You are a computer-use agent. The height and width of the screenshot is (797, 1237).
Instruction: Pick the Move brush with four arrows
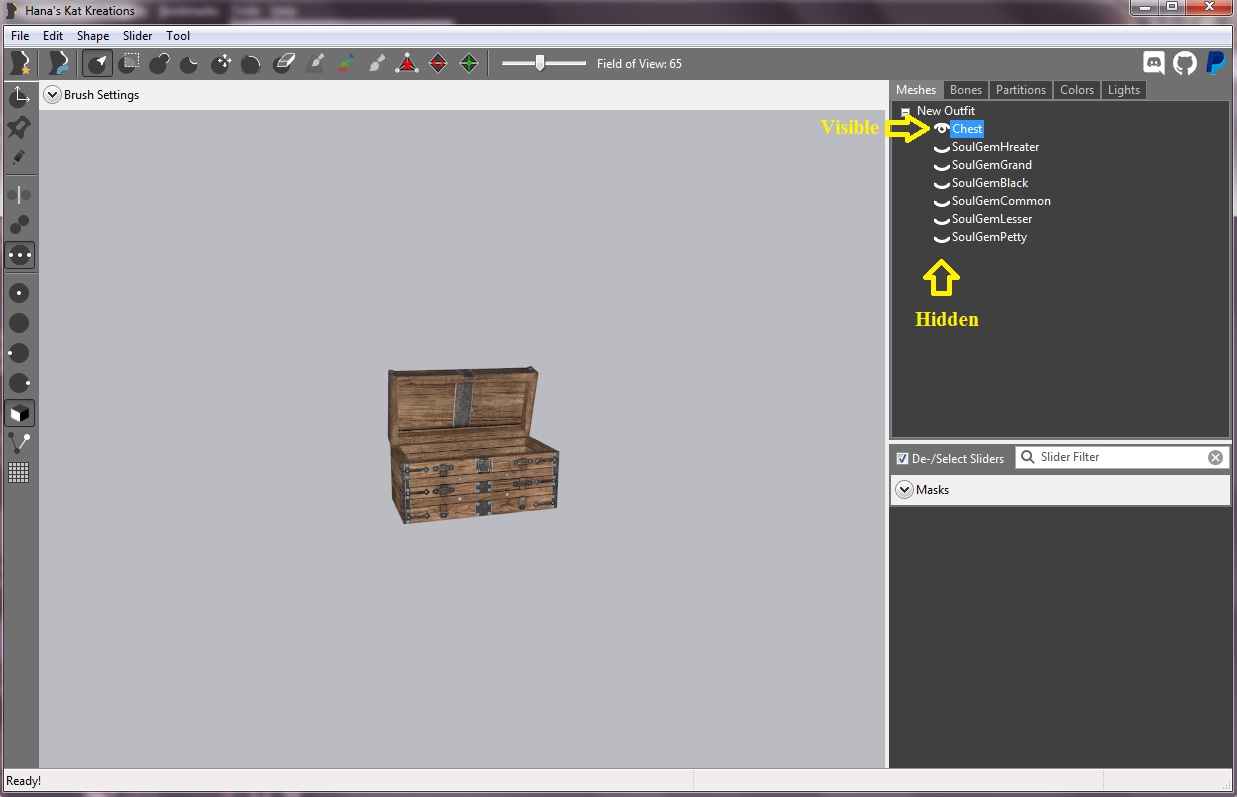click(221, 63)
